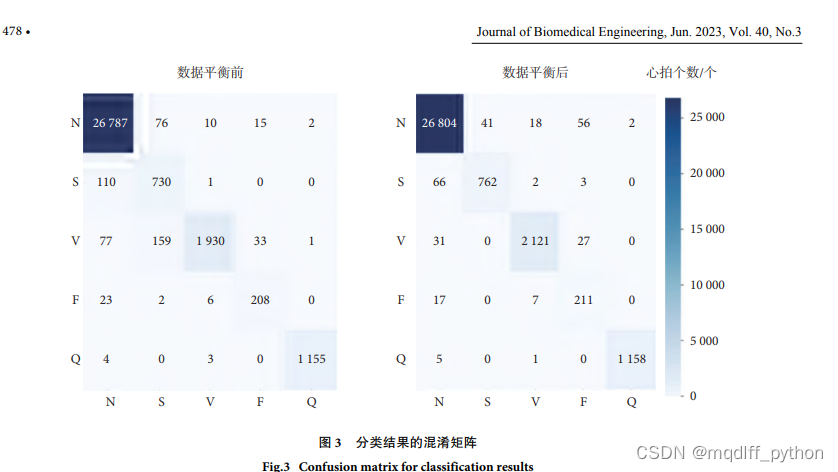Click the cell 762
838x472 pixels.
point(487,182)
